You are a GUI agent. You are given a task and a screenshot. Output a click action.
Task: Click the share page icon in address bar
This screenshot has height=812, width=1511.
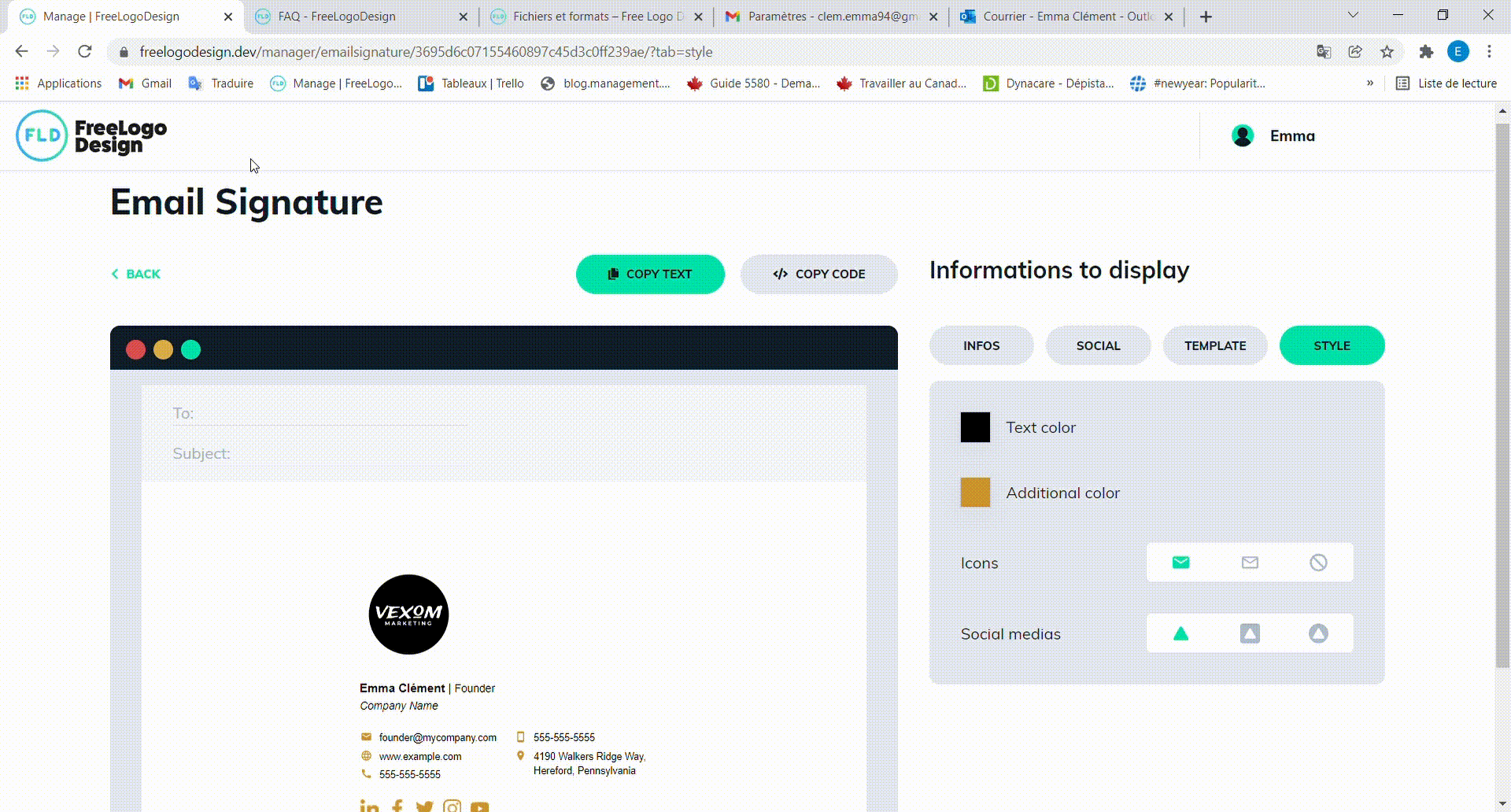1355,51
